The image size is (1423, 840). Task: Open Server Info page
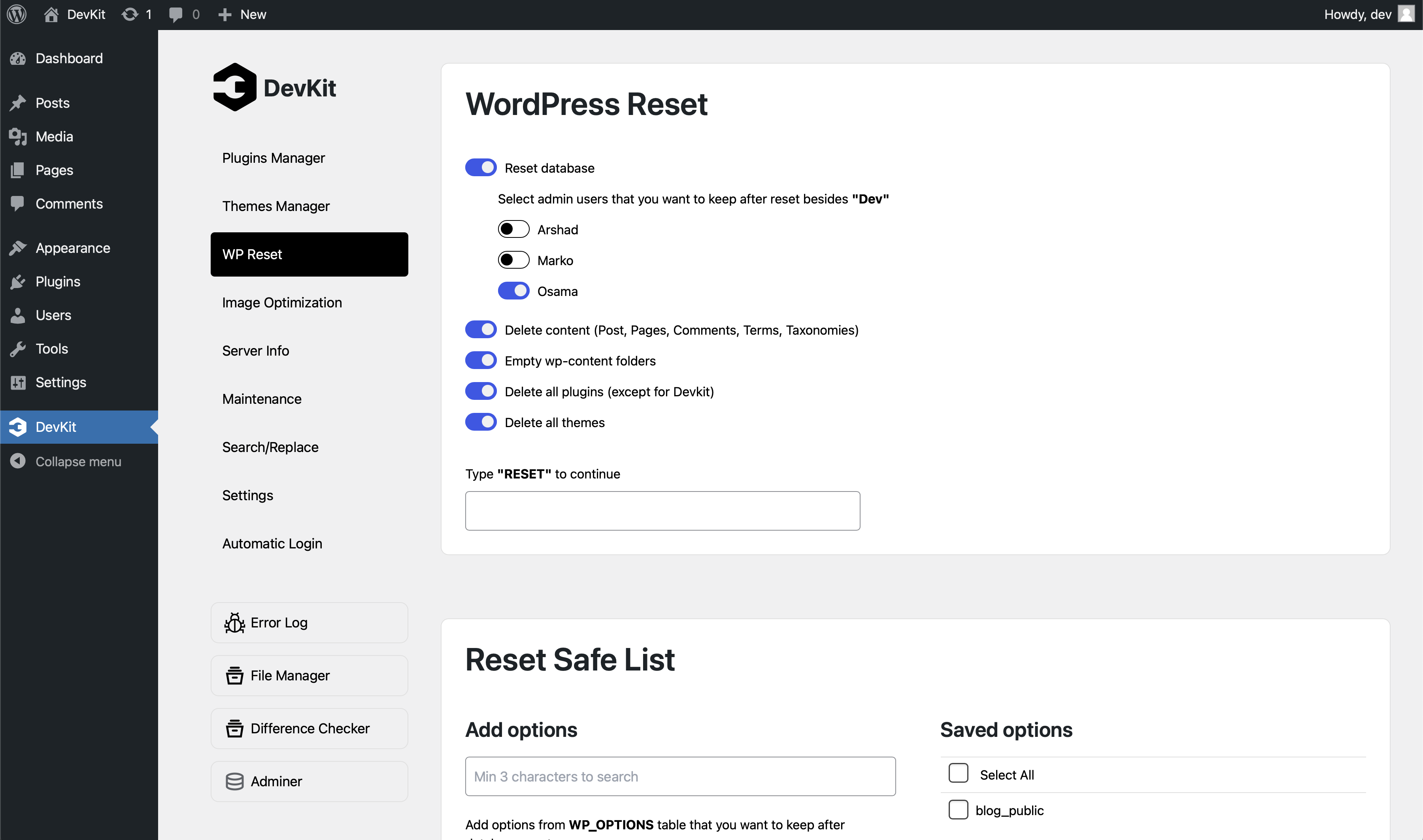[309, 350]
